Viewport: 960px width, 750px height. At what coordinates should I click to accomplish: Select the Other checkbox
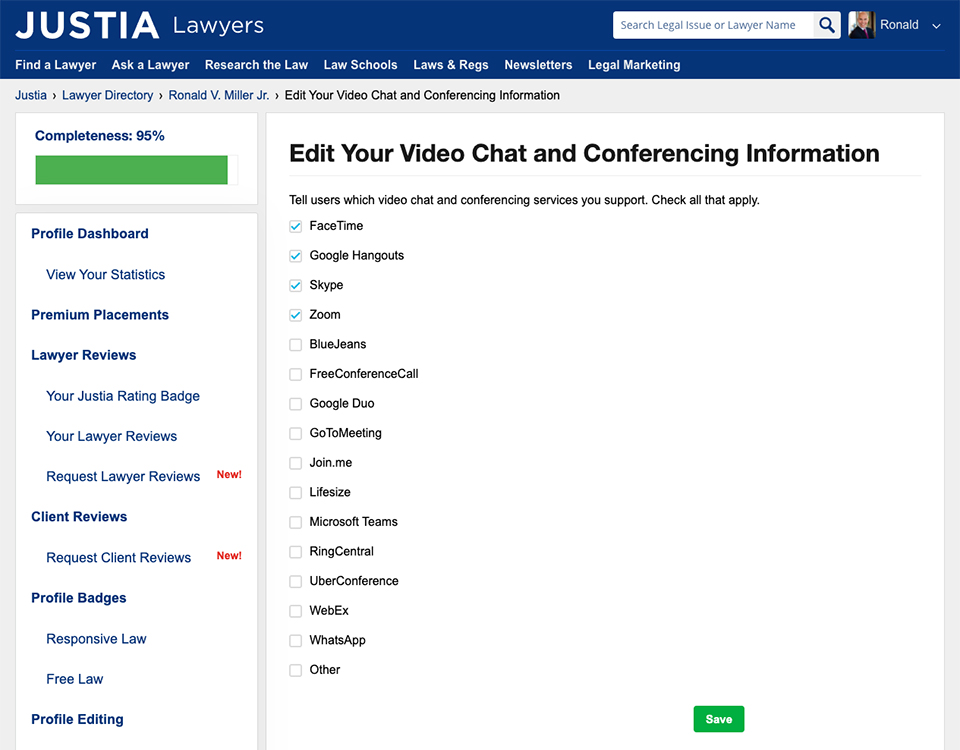(x=295, y=670)
